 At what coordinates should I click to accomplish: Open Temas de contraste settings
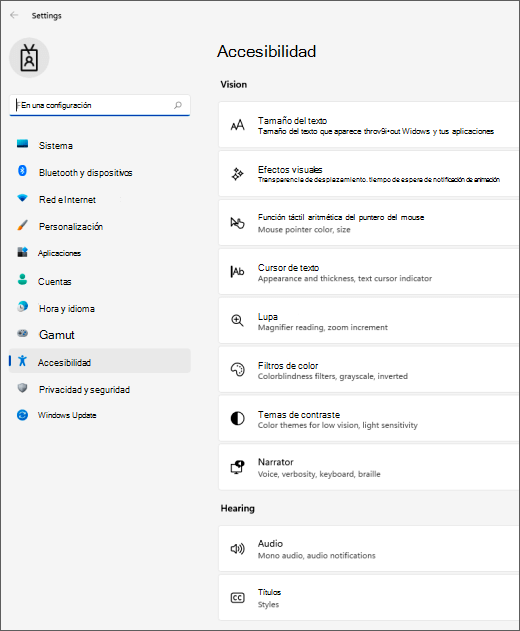(369, 419)
